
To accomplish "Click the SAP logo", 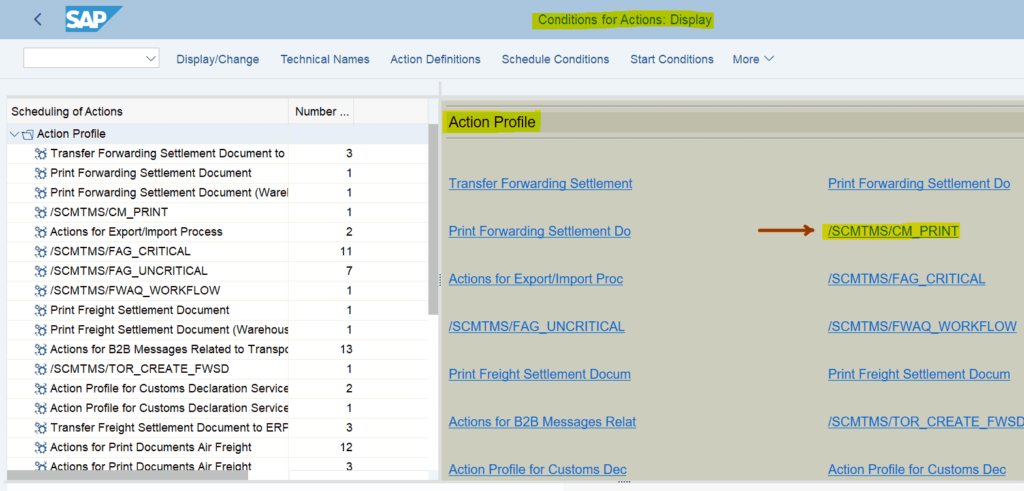I will click(92, 19).
